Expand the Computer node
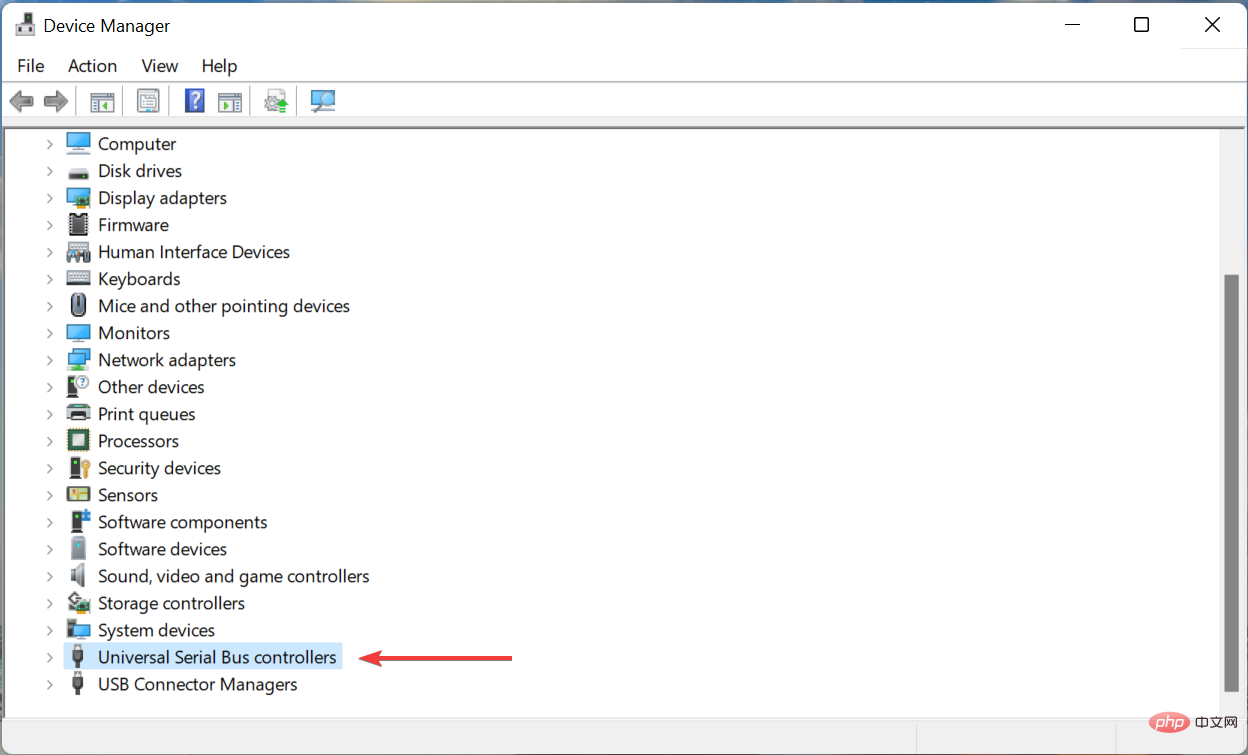The image size is (1248, 755). click(x=49, y=144)
